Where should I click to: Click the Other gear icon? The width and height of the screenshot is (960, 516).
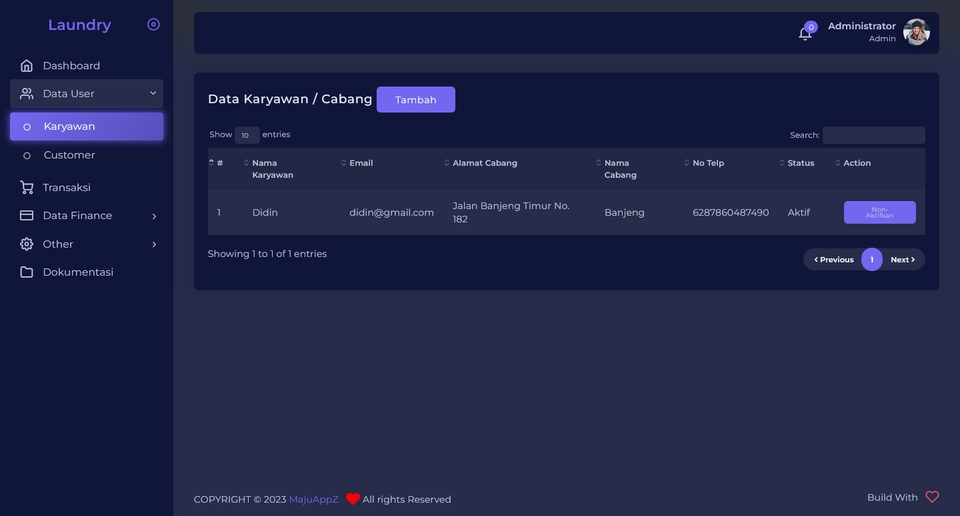click(x=26, y=244)
